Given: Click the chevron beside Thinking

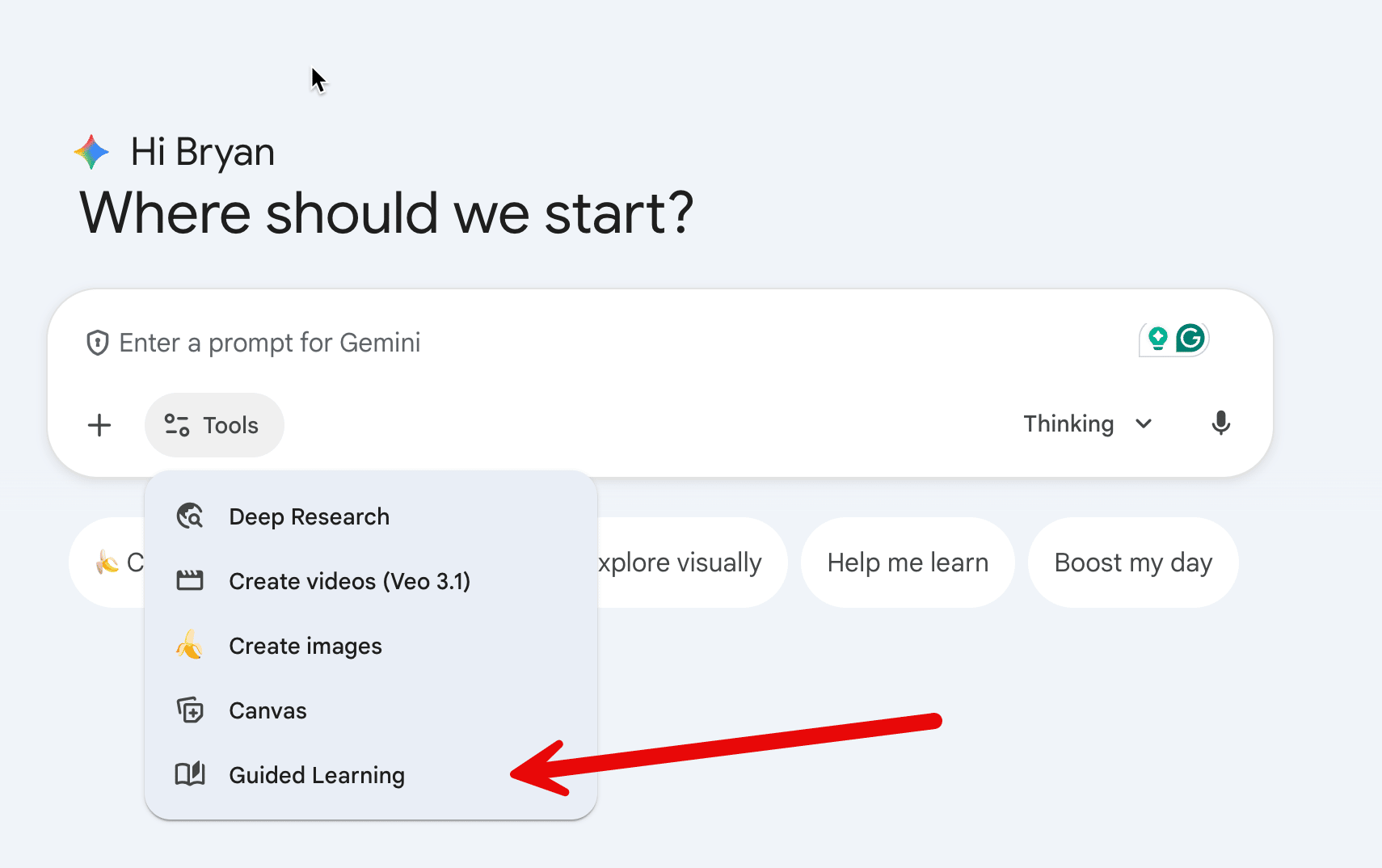Looking at the screenshot, I should click(1144, 424).
